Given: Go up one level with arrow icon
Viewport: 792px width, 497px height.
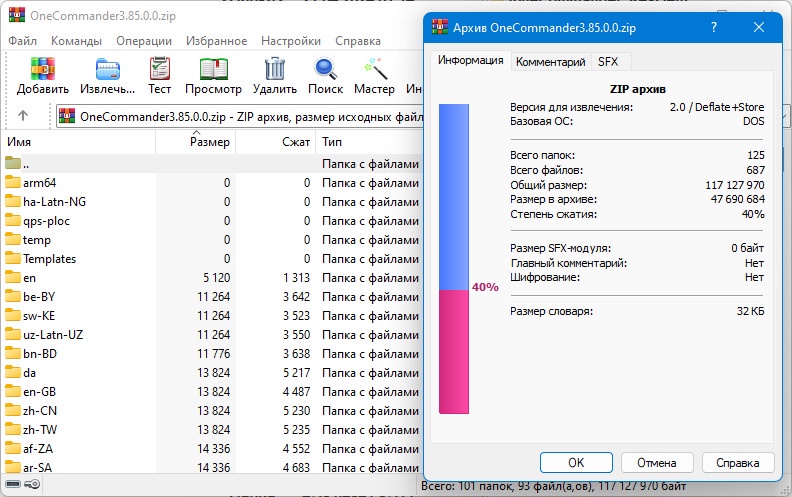Looking at the screenshot, I should point(23,116).
